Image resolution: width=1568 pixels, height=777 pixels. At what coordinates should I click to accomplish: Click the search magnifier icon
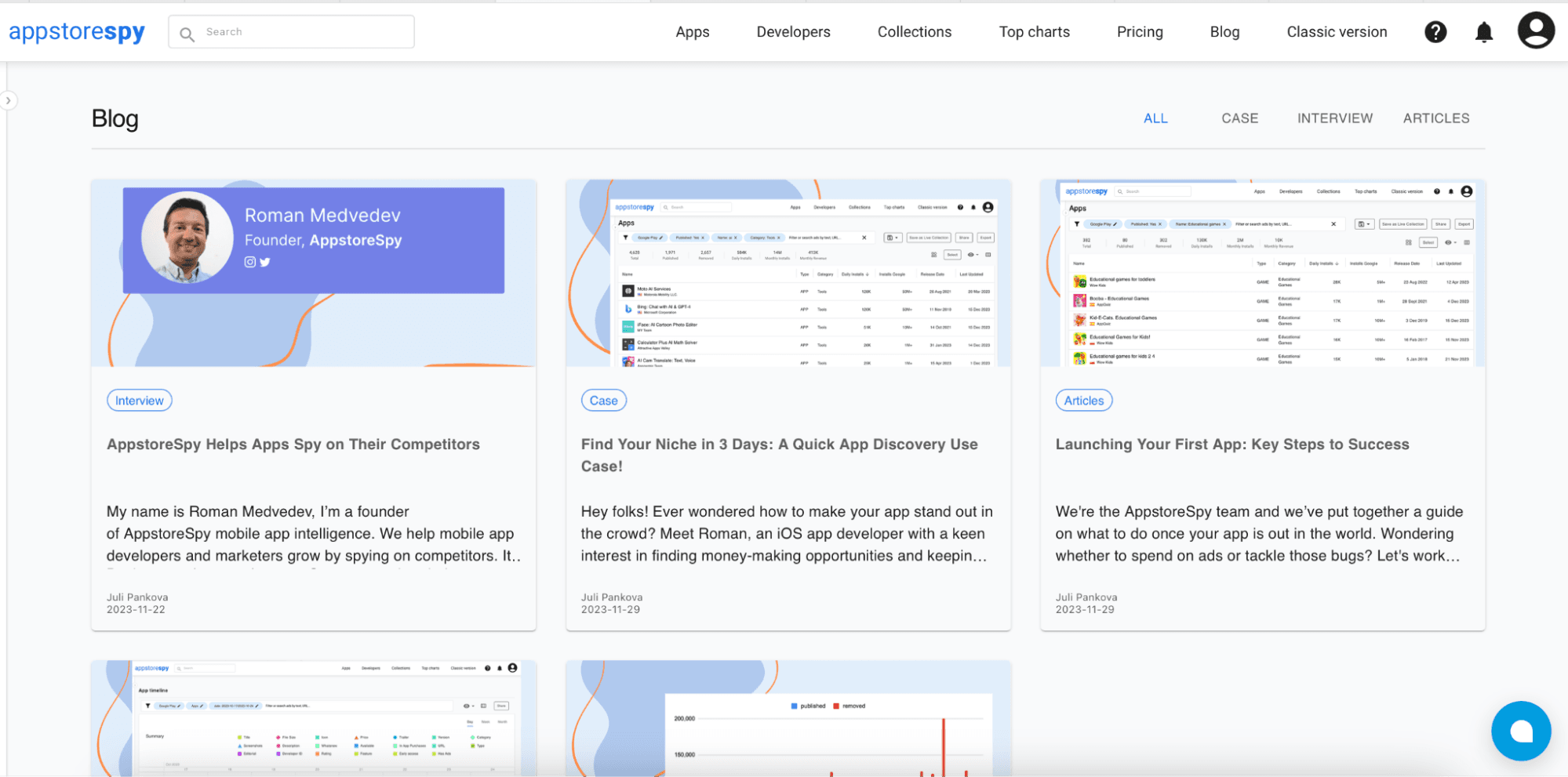[187, 34]
